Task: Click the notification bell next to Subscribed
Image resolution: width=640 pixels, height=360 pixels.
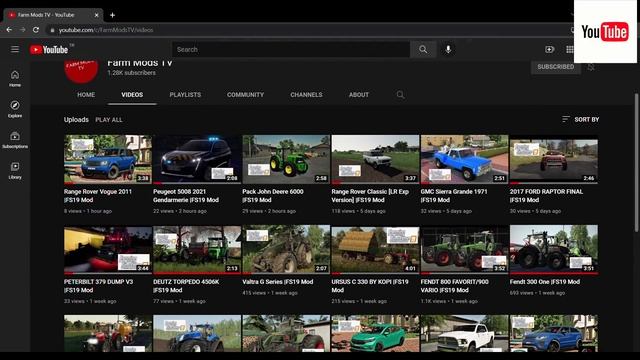Action: coord(591,67)
